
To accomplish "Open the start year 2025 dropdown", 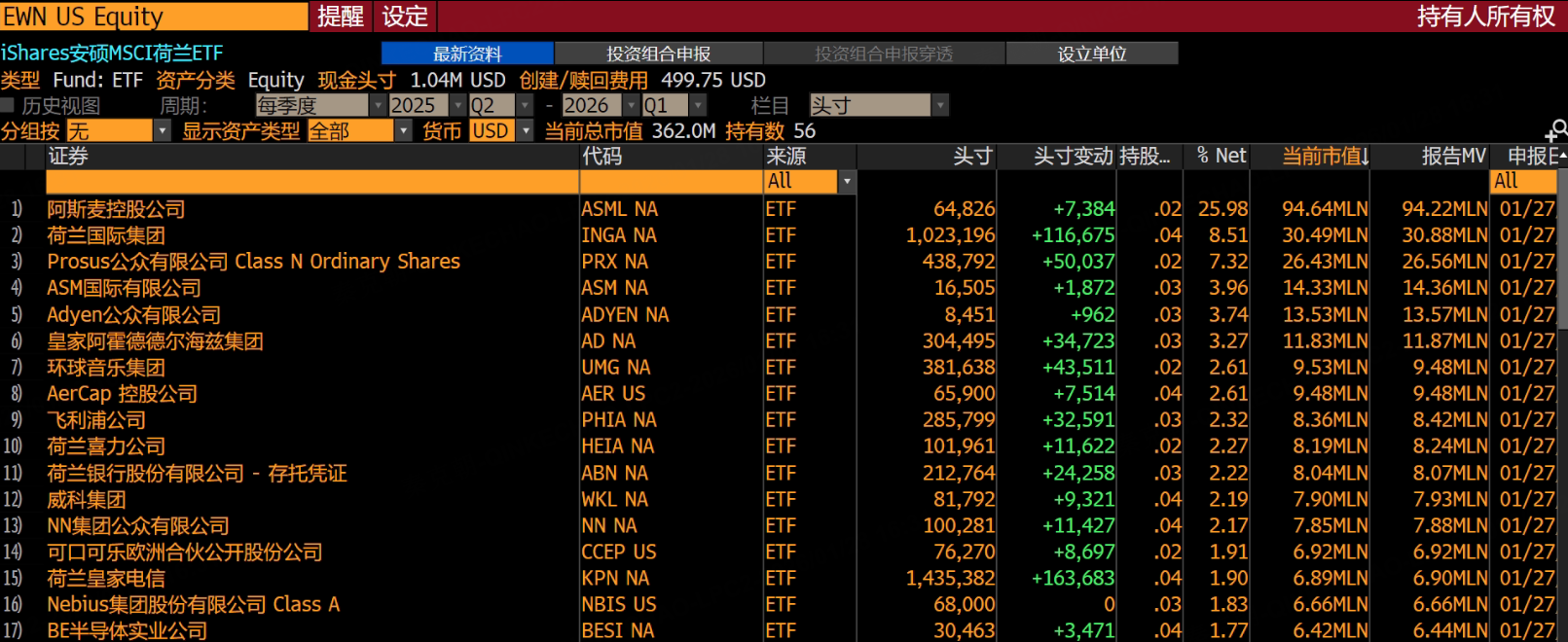I will (427, 105).
